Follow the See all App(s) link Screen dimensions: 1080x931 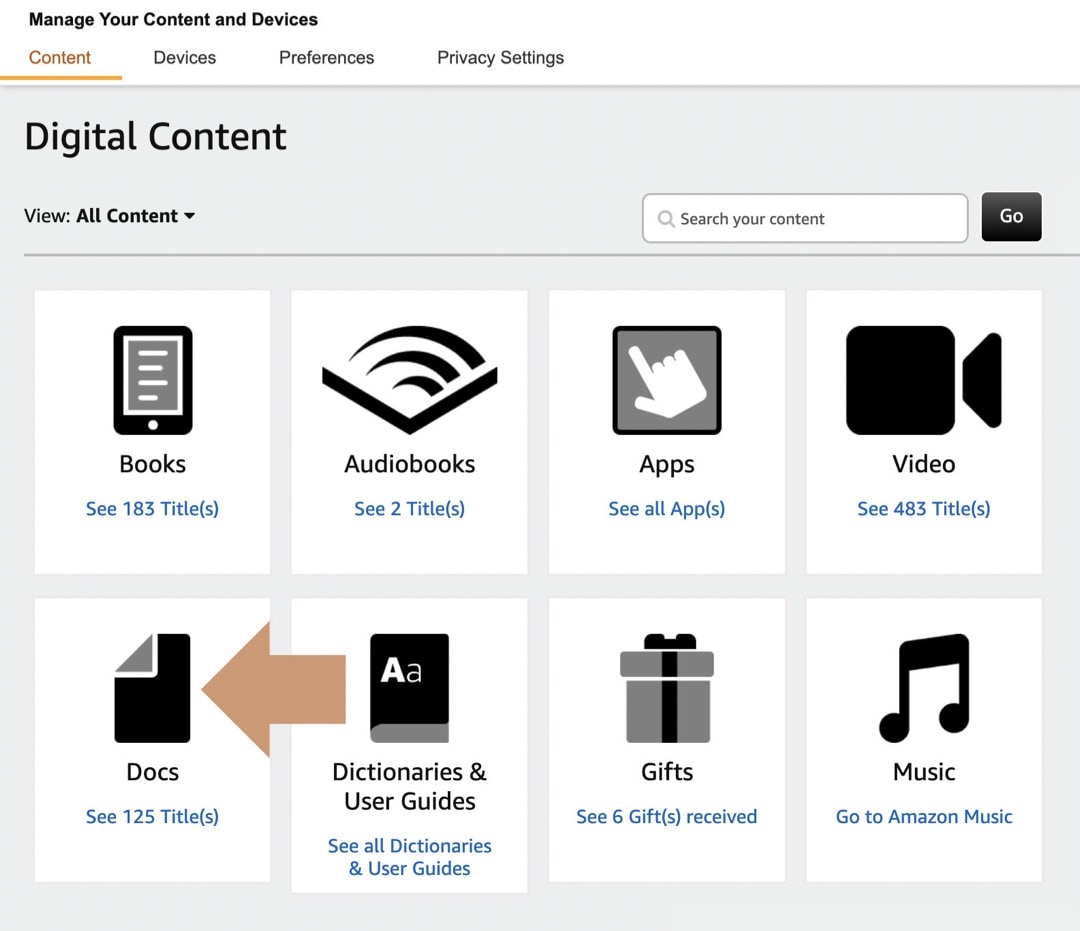pos(667,509)
